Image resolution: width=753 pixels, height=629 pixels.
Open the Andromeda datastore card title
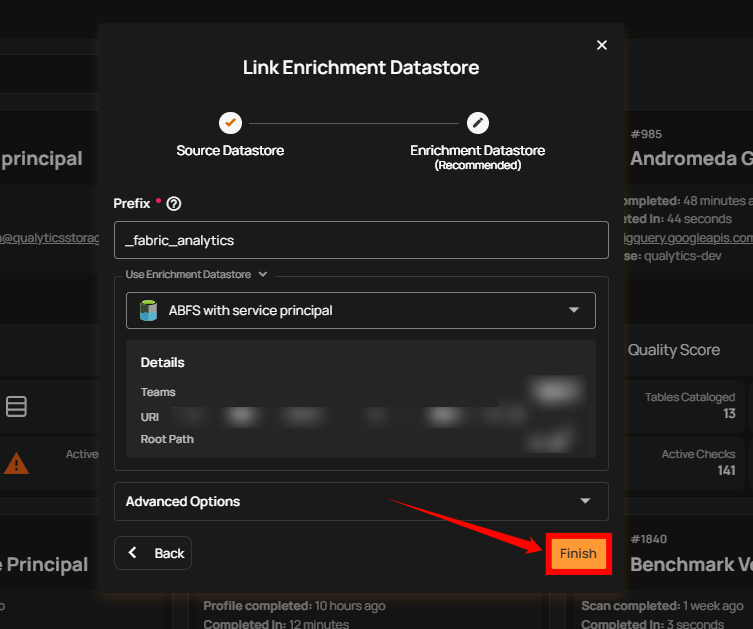(x=691, y=159)
